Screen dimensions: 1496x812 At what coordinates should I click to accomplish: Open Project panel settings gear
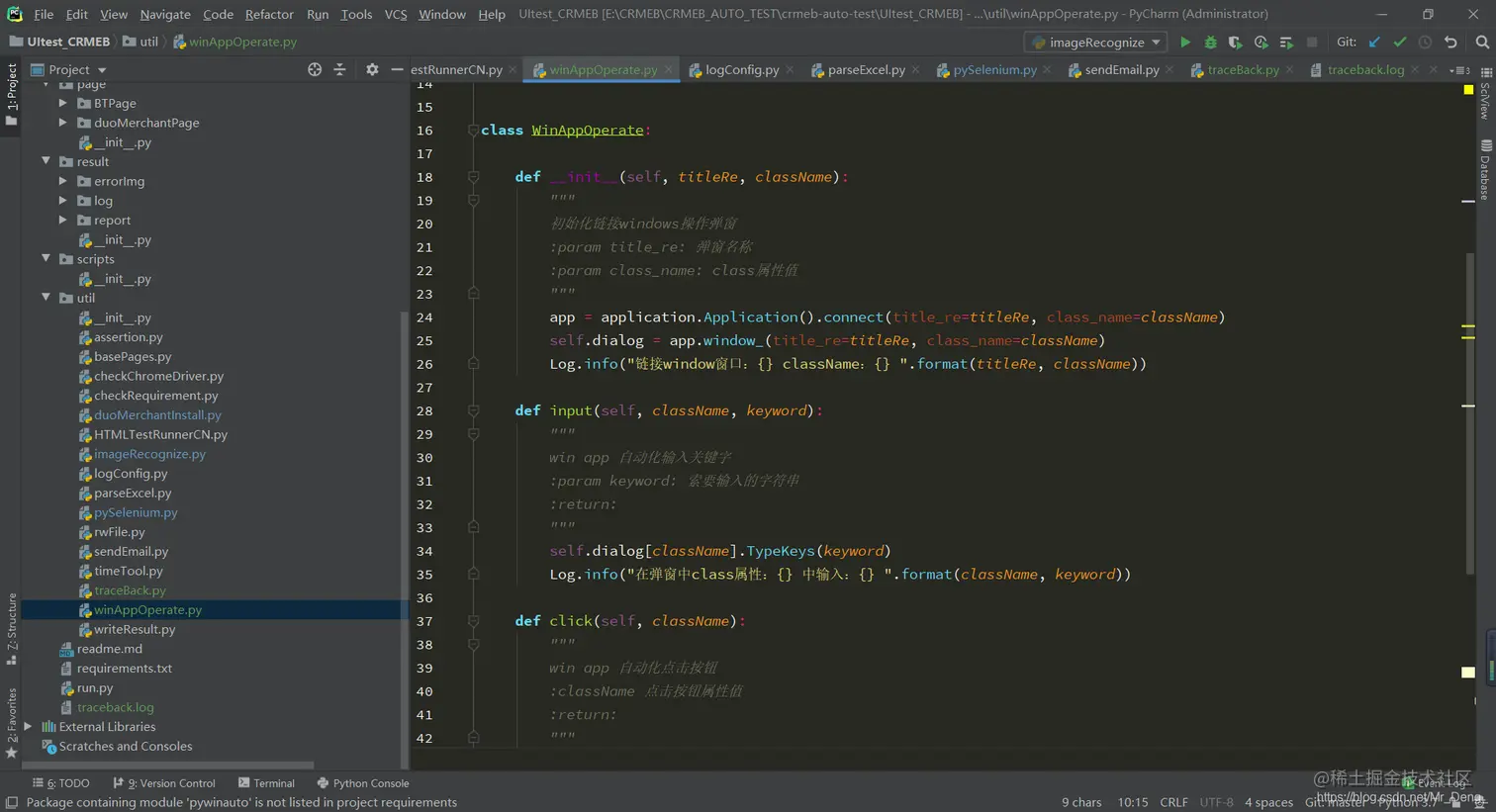click(372, 69)
